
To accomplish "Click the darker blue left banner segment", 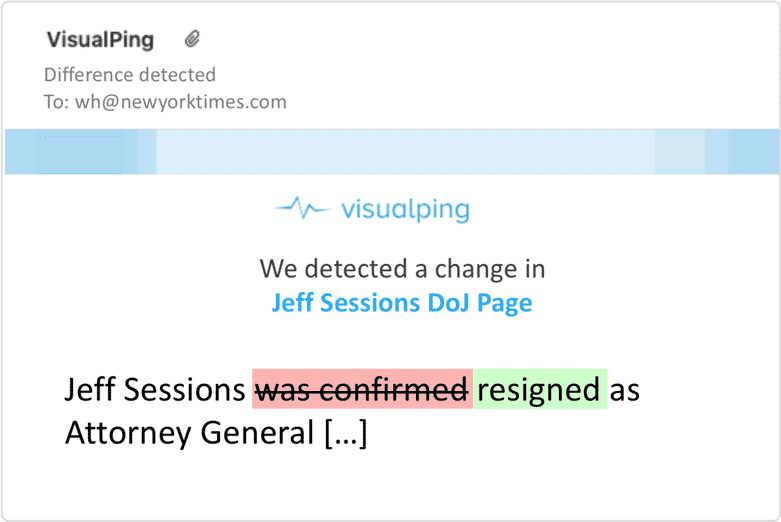I will [x=81, y=152].
